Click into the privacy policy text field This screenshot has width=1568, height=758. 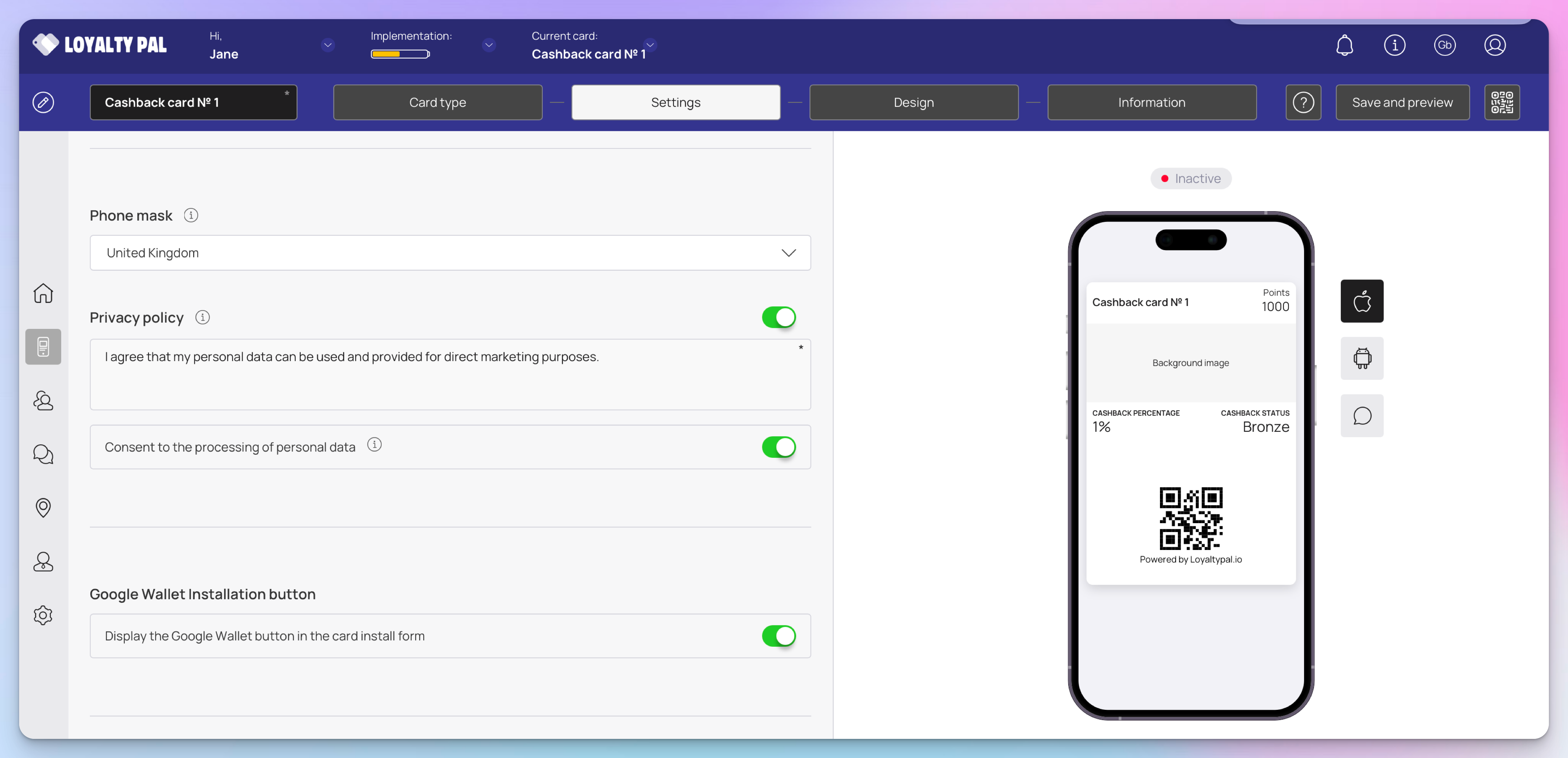point(450,374)
